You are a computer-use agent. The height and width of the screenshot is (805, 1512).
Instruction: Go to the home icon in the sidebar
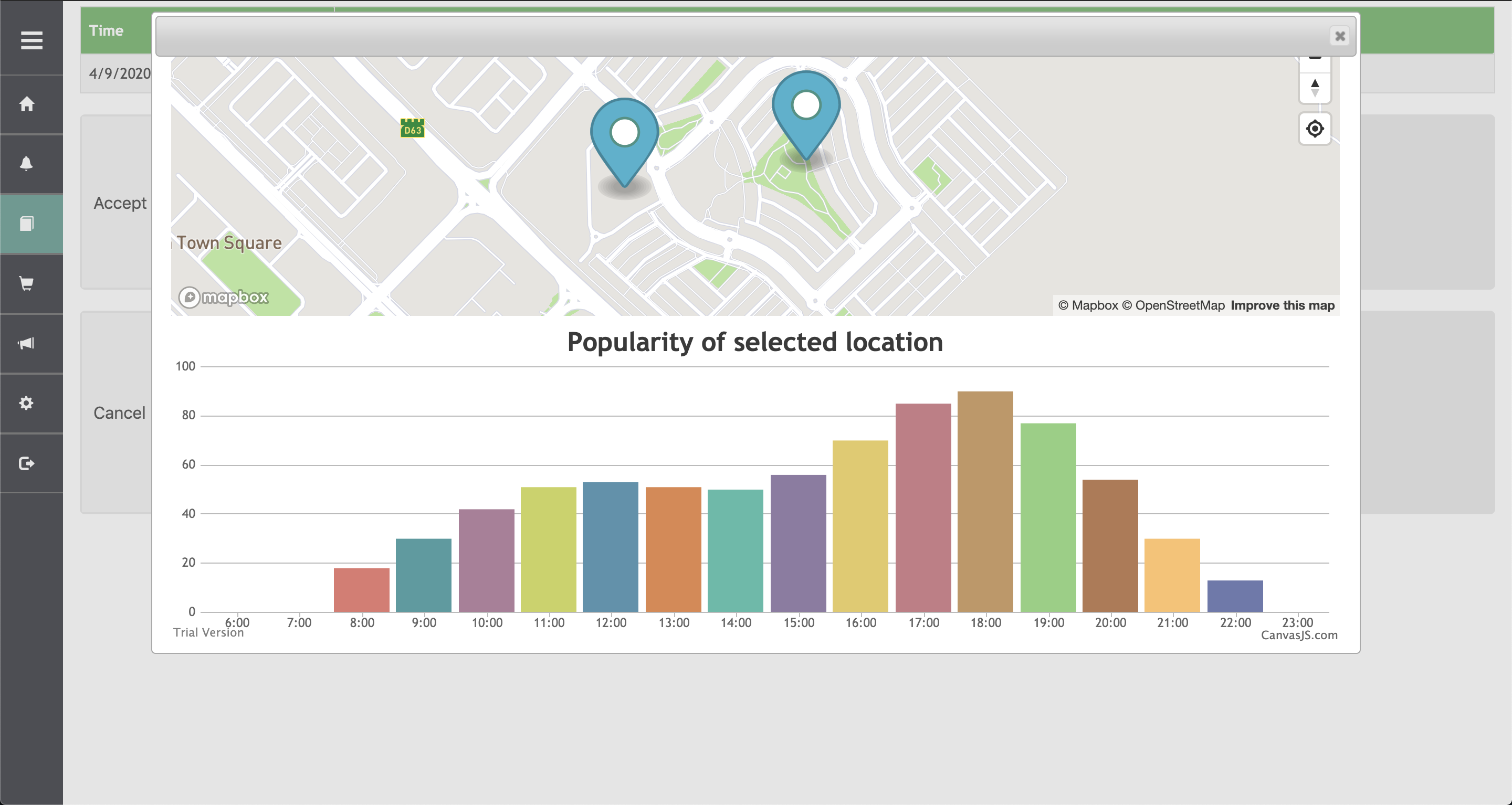26,104
